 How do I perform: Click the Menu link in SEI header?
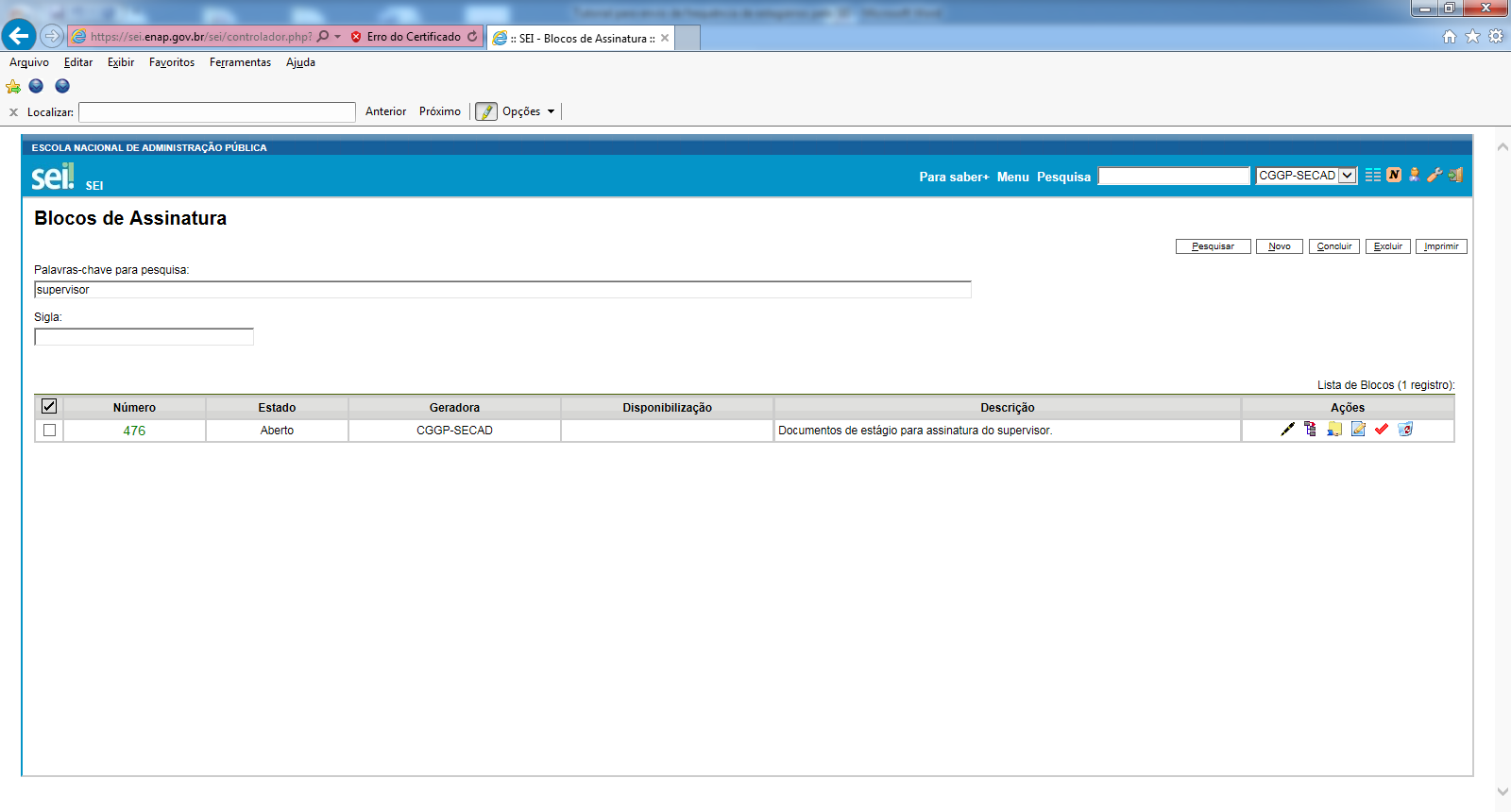[x=1012, y=177]
